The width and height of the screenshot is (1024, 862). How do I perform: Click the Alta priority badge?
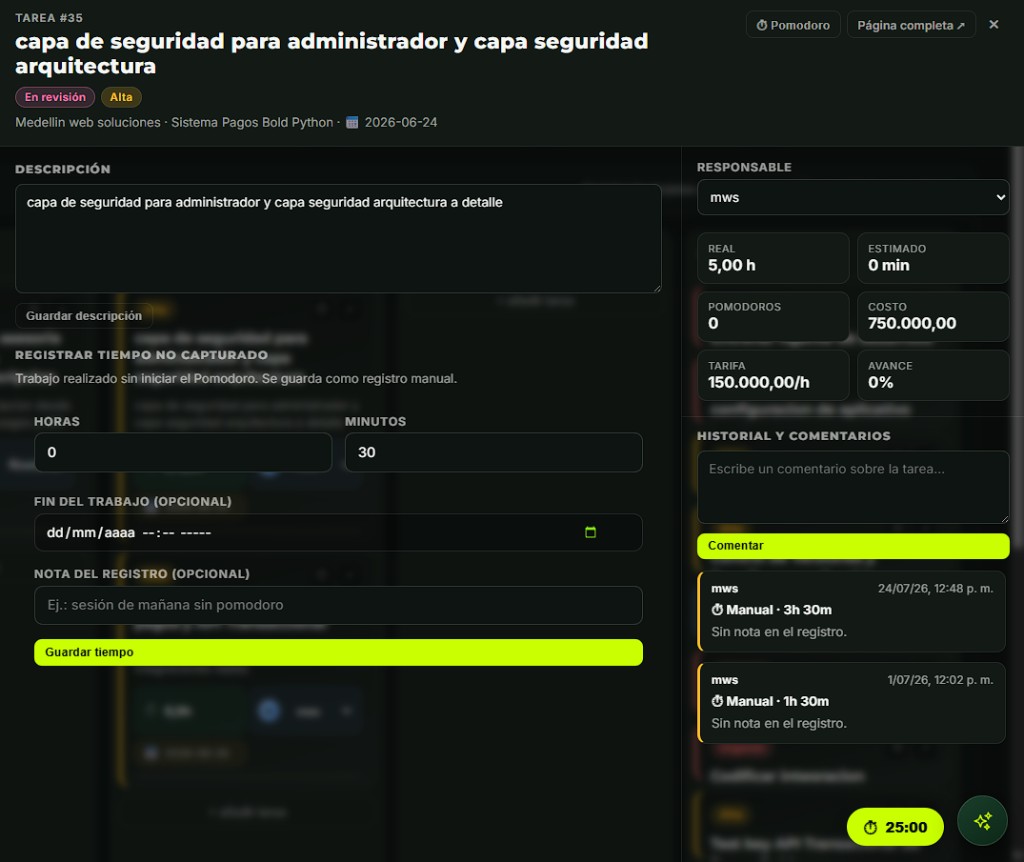point(121,97)
